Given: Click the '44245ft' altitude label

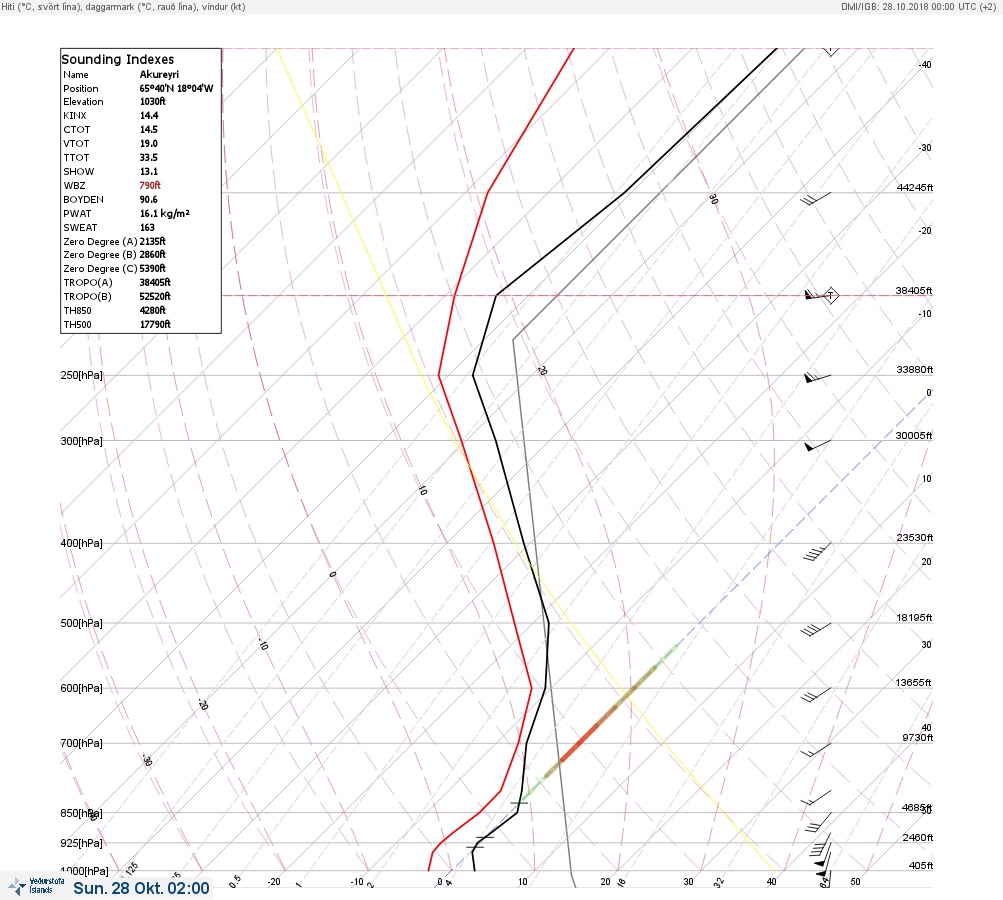Looking at the screenshot, I should click(915, 187).
